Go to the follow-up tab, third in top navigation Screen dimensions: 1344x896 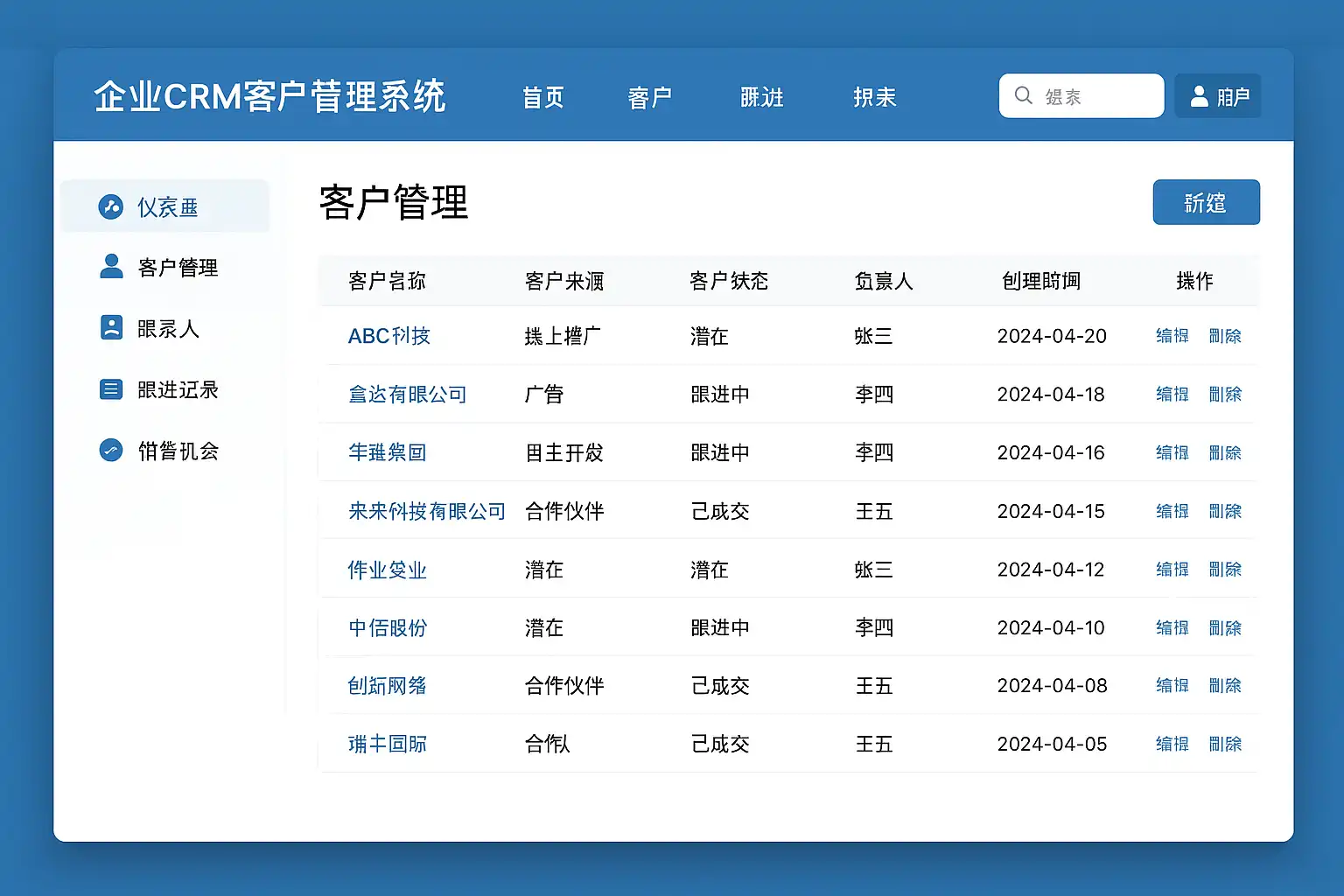click(761, 97)
